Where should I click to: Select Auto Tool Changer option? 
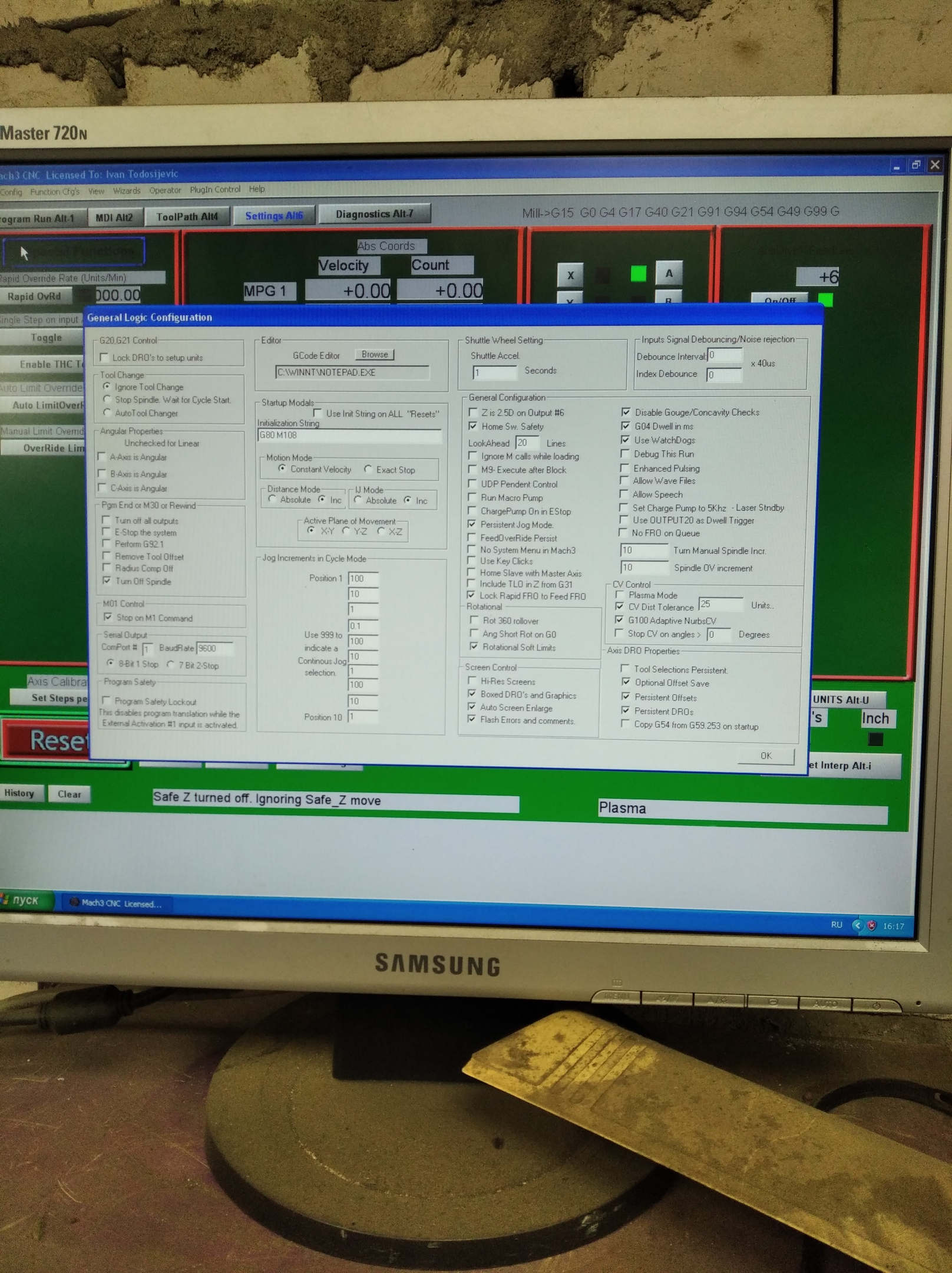(107, 413)
